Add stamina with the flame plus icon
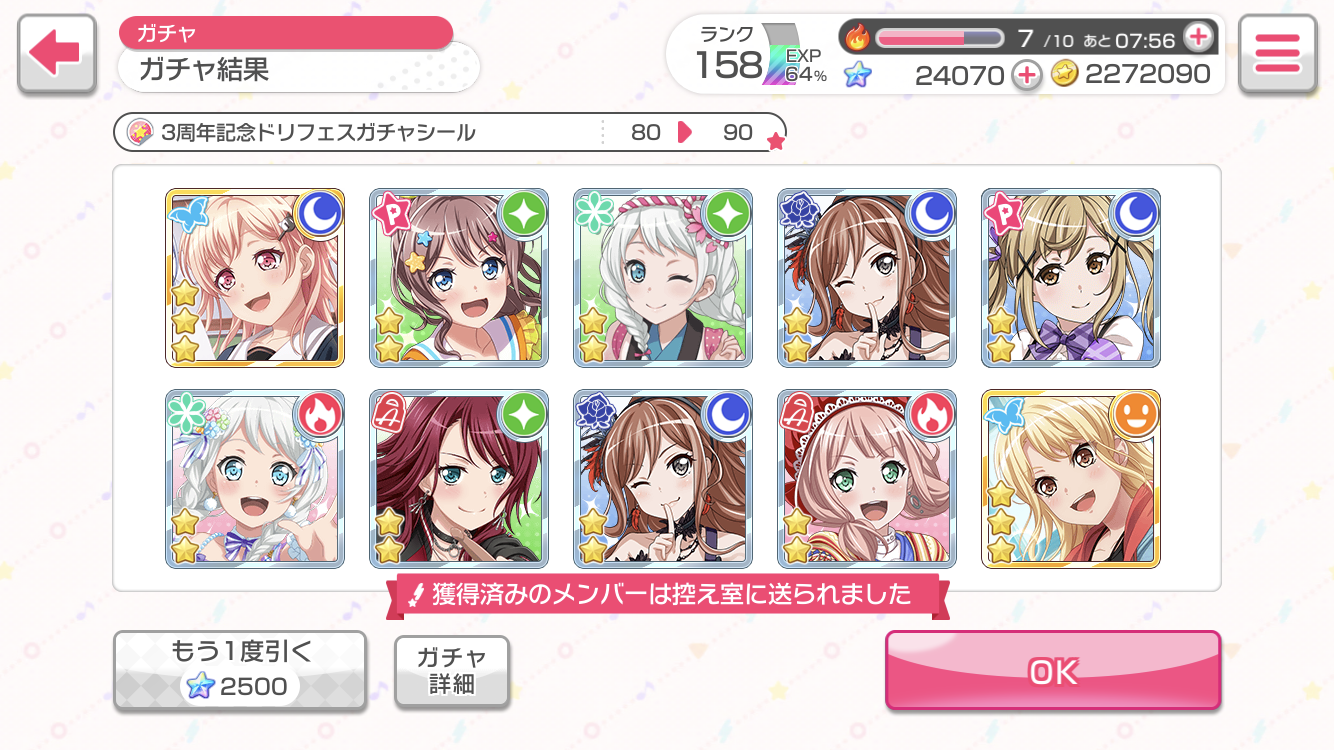The height and width of the screenshot is (750, 1334). 1197,38
